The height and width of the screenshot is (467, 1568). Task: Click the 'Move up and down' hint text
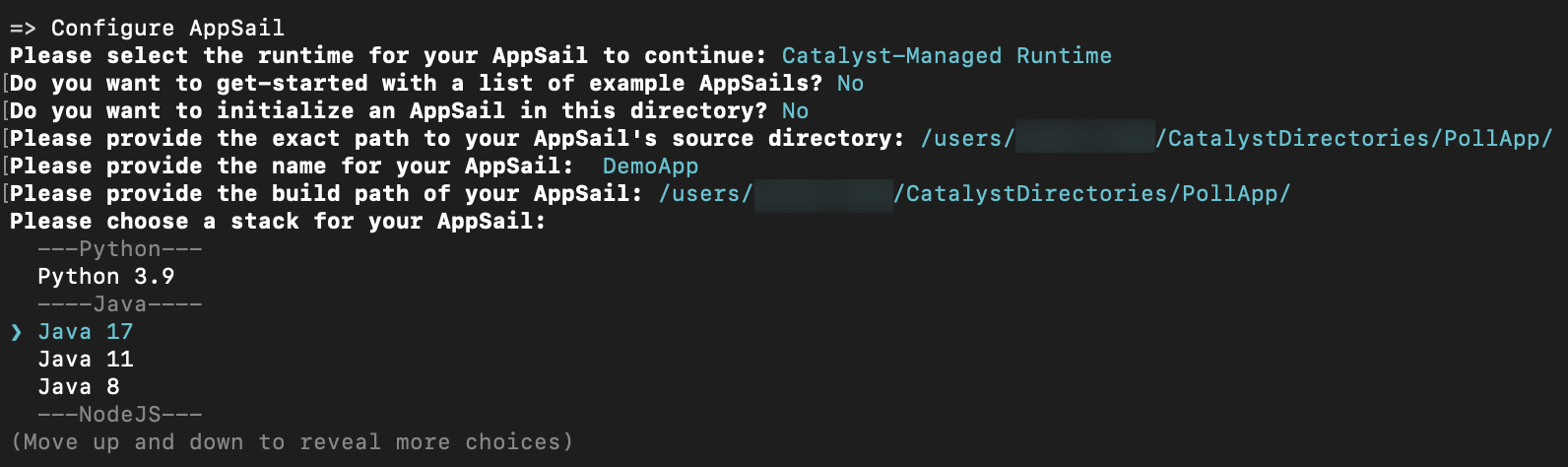pos(292,442)
